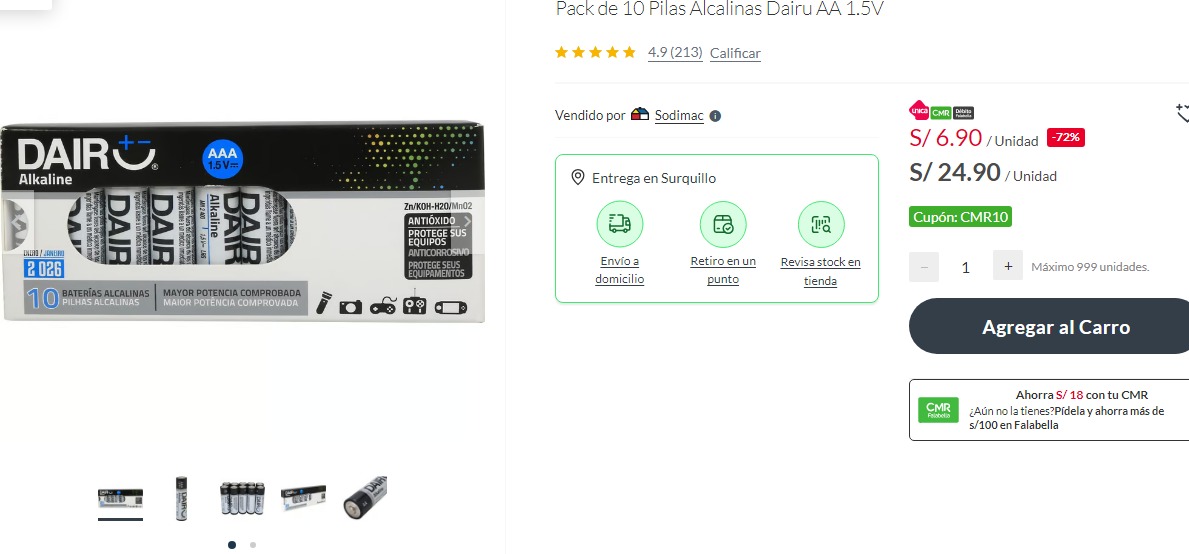Image resolution: width=1189 pixels, height=554 pixels.
Task: Click the info icon beside Sodimac
Action: [x=715, y=116]
